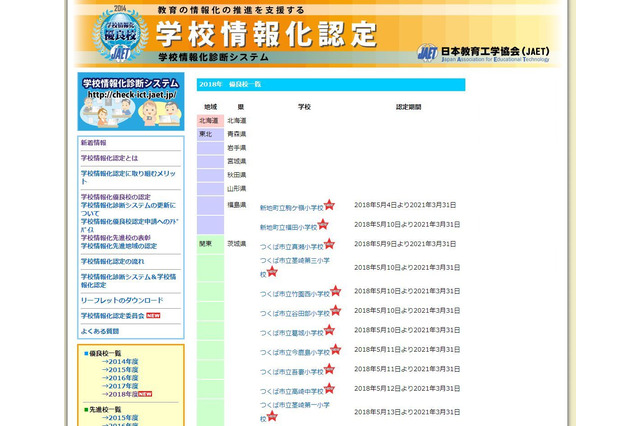
Task: Click the 岩手県 prefecture cell
Action: click(x=237, y=148)
